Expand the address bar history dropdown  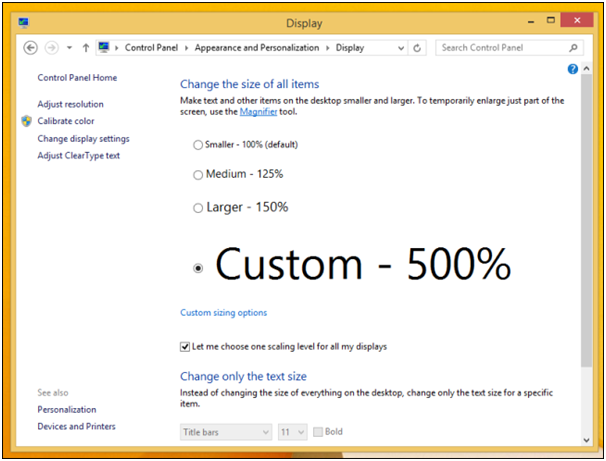(401, 47)
